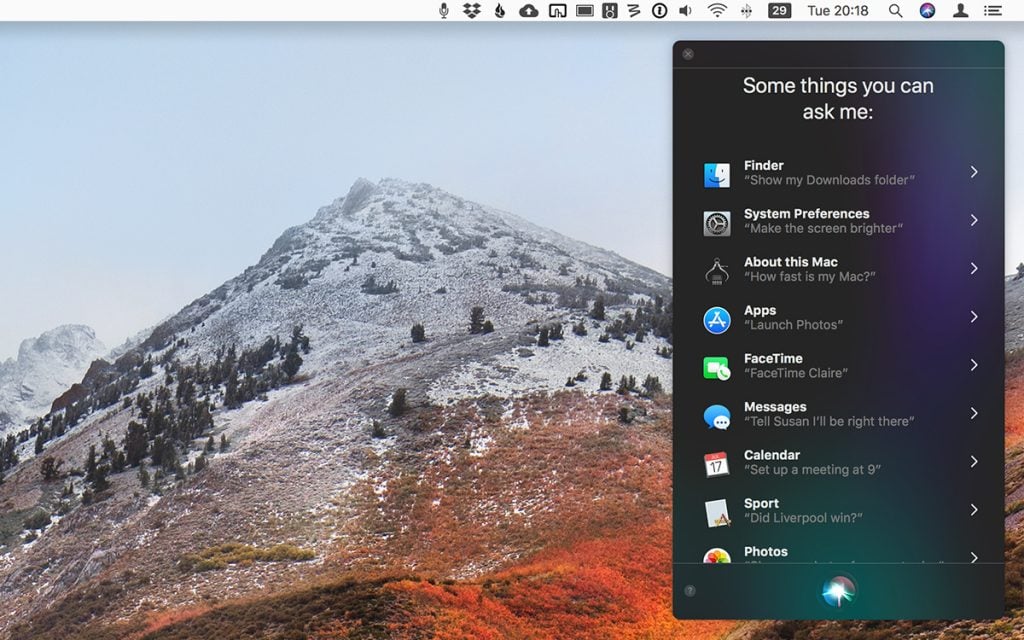Screen dimensions: 1024x640
Task: Click the System Preferences gear icon
Action: pyautogui.click(x=716, y=223)
